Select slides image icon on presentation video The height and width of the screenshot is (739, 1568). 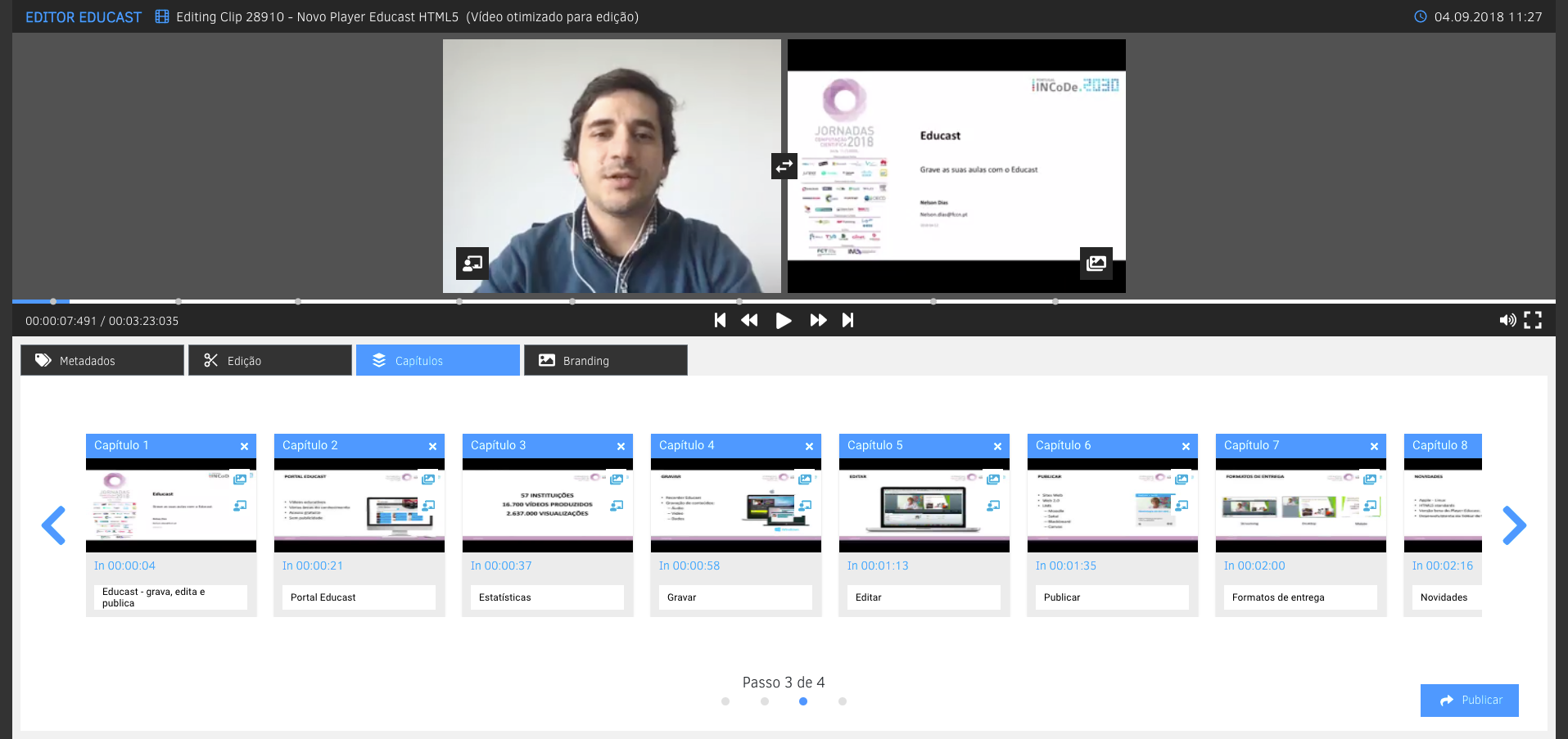1096,264
